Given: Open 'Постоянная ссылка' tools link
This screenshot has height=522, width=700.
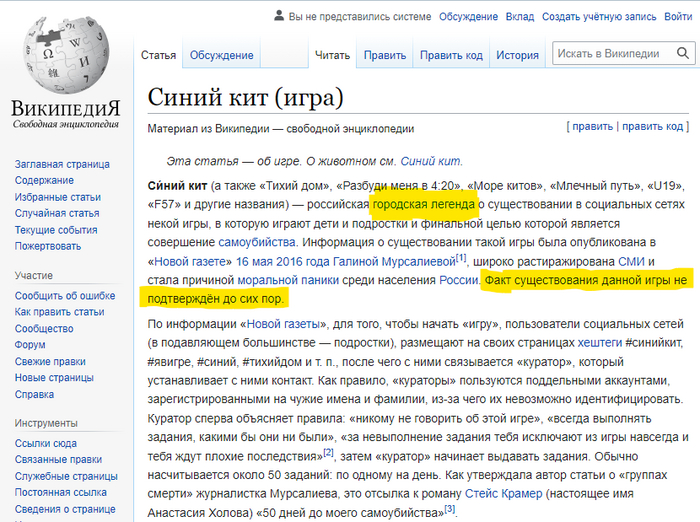Looking at the screenshot, I should [x=61, y=493].
